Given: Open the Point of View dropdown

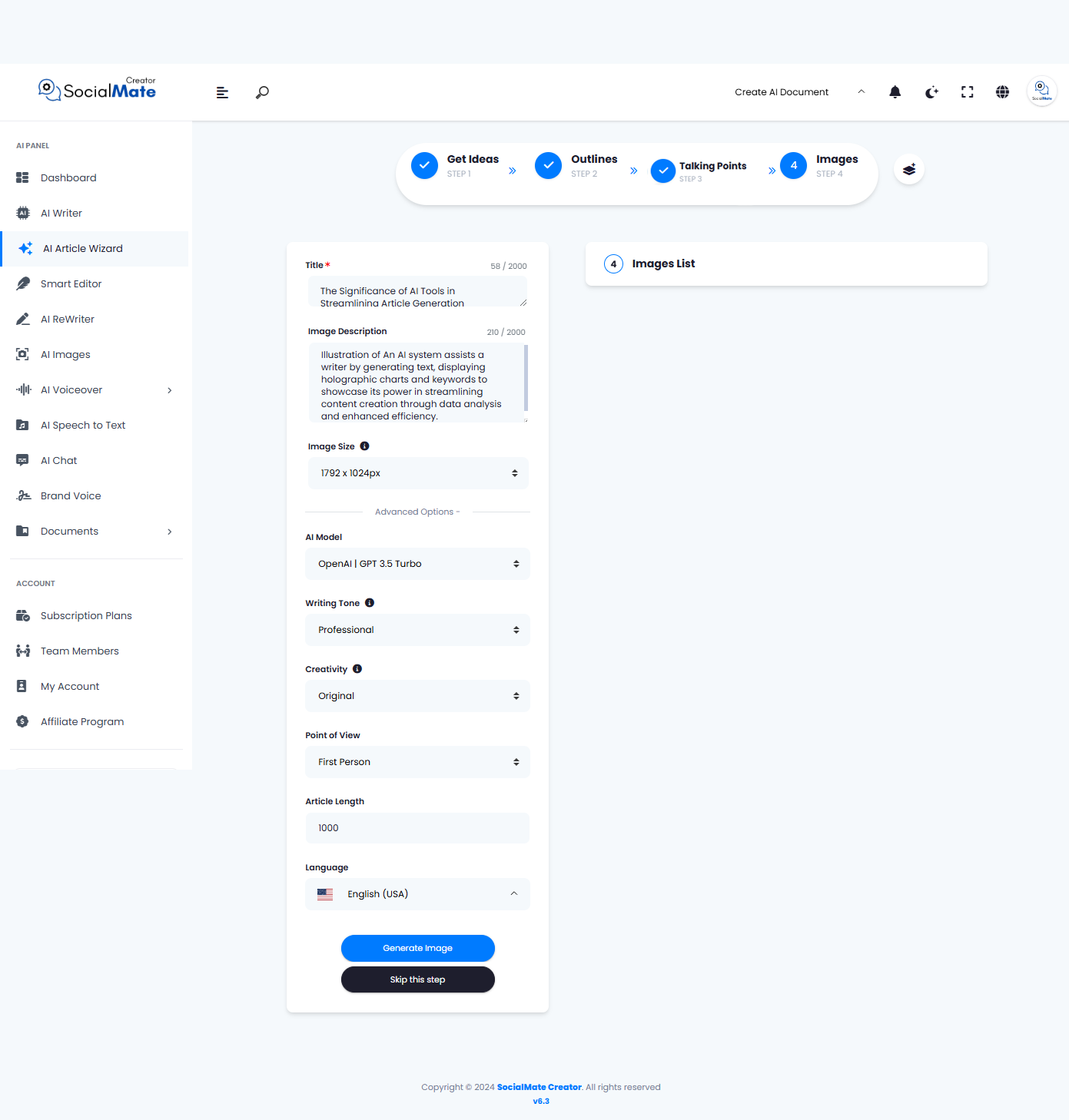Looking at the screenshot, I should coord(418,762).
